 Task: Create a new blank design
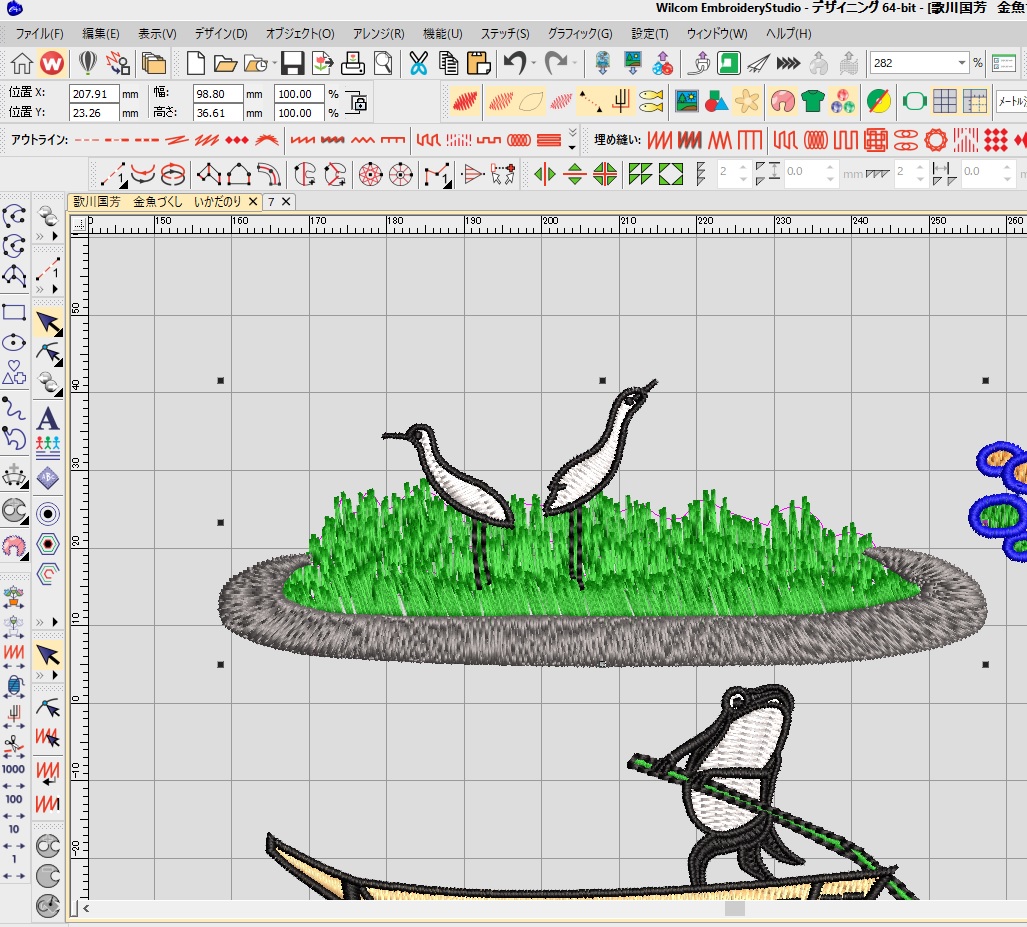tap(195, 64)
